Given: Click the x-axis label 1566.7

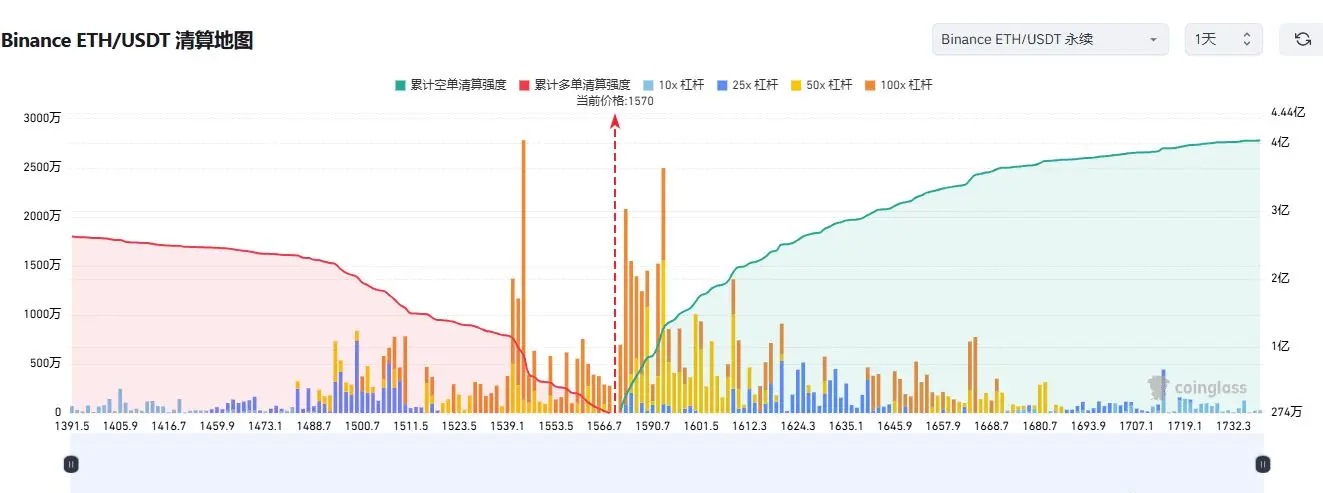Looking at the screenshot, I should tap(604, 426).
